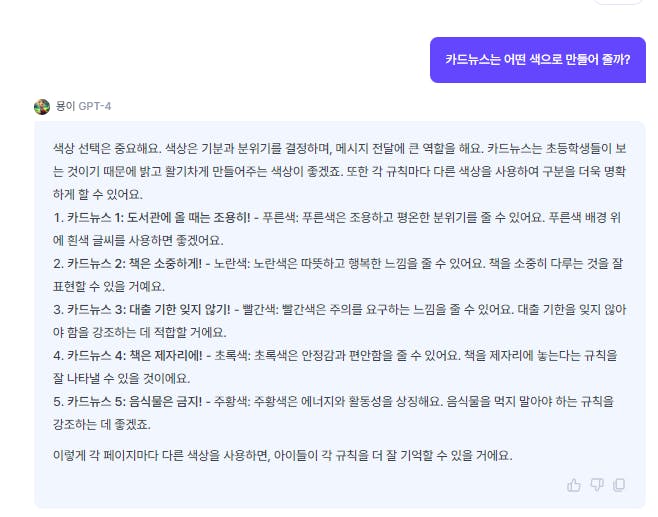Copy the response with the copy icon

pos(619,485)
